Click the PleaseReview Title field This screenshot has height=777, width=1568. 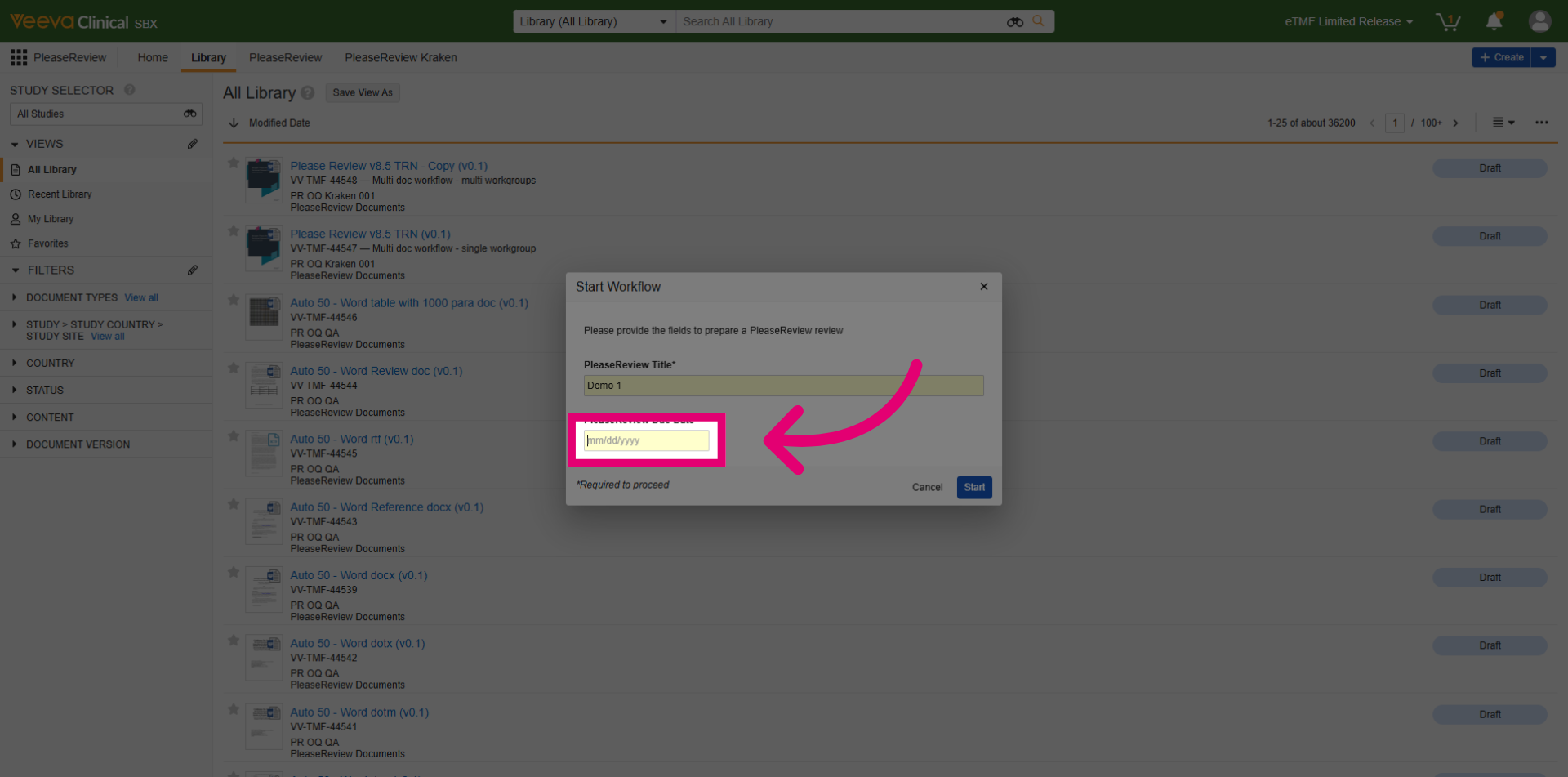pyautogui.click(x=783, y=386)
